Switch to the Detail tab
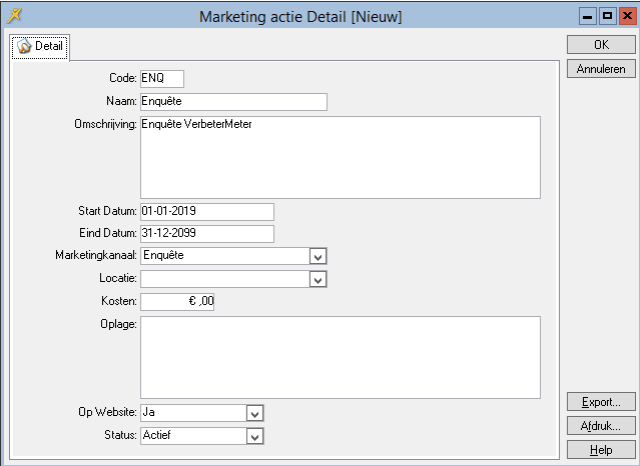Image resolution: width=640 pixels, height=466 pixels. (40, 48)
